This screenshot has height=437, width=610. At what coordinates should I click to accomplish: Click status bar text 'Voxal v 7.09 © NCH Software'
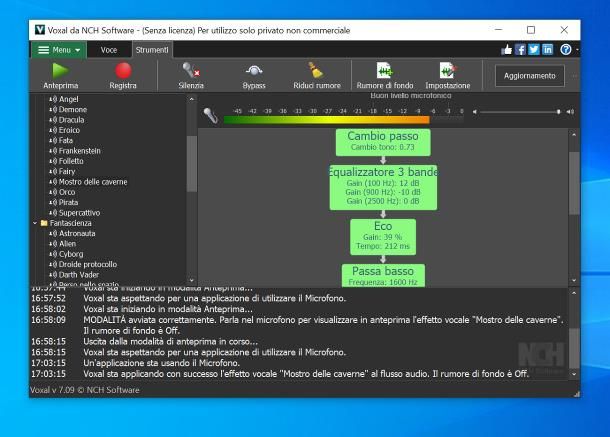pos(85,390)
